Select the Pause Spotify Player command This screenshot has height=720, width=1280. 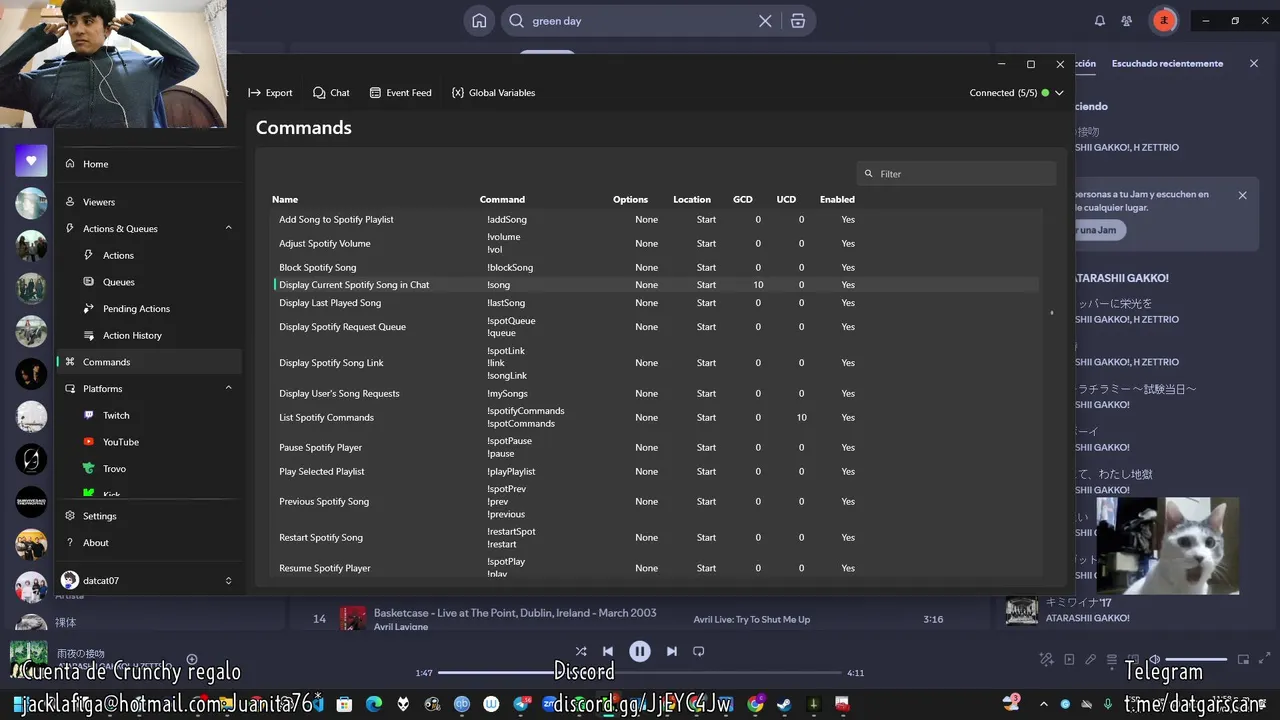[x=656, y=447]
